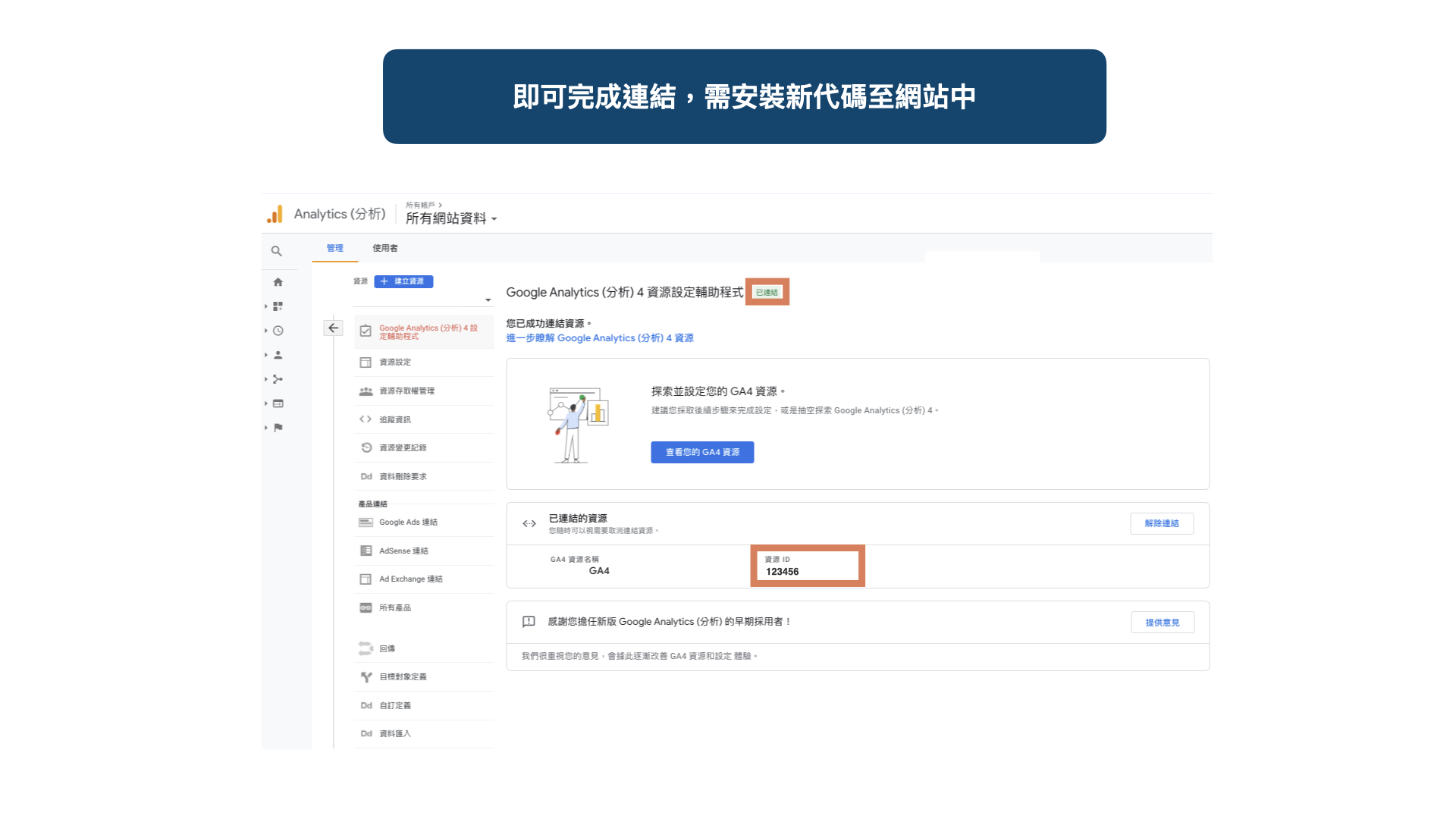Expand the Realtime section arrow

[x=266, y=331]
